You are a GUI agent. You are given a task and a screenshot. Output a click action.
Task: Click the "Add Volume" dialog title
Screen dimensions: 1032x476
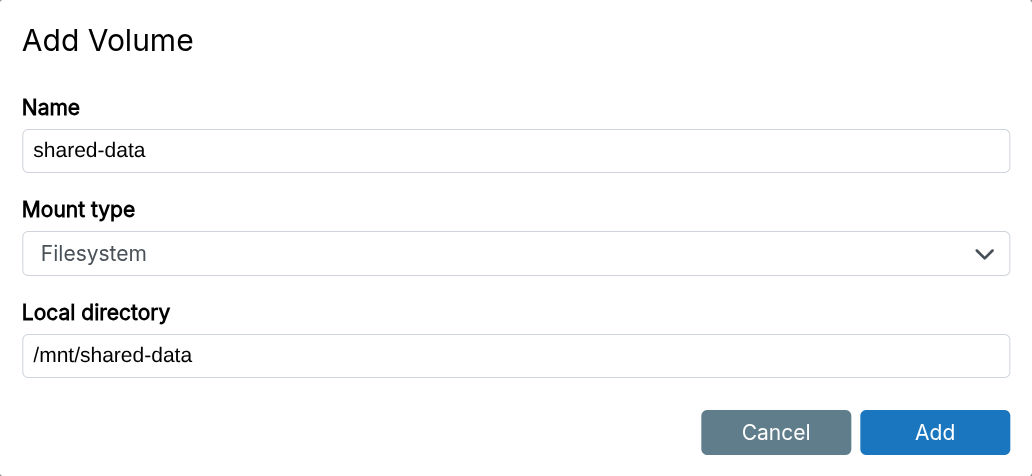pyautogui.click(x=107, y=41)
